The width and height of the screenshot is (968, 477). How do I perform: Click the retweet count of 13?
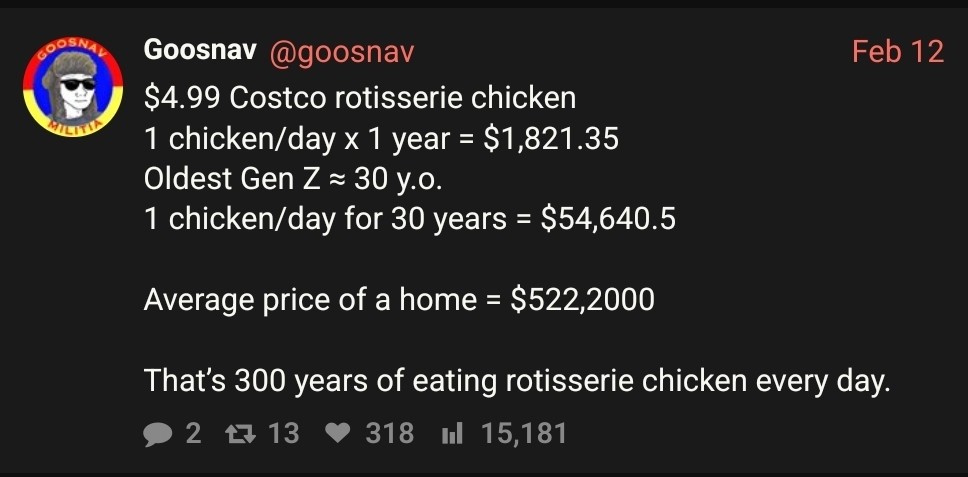pyautogui.click(x=284, y=434)
